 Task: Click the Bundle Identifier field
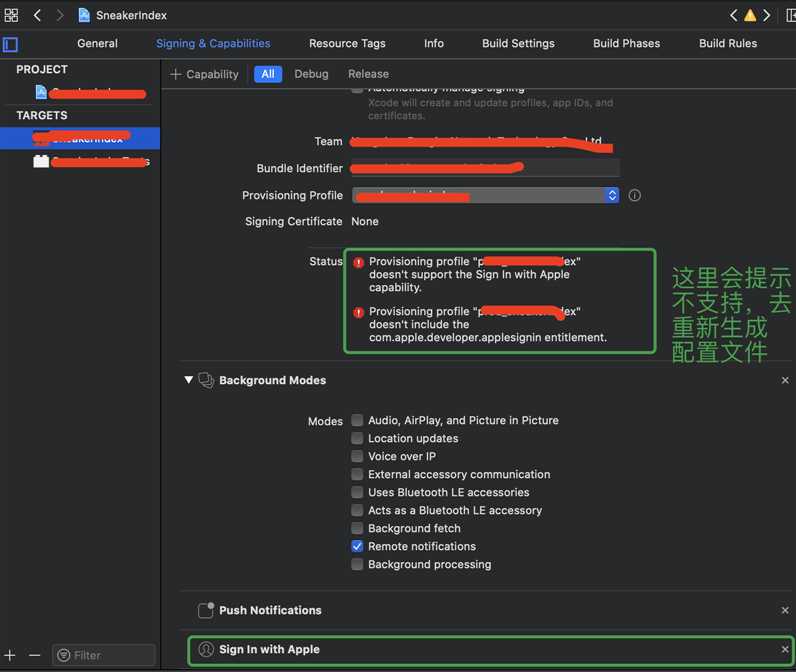485,168
